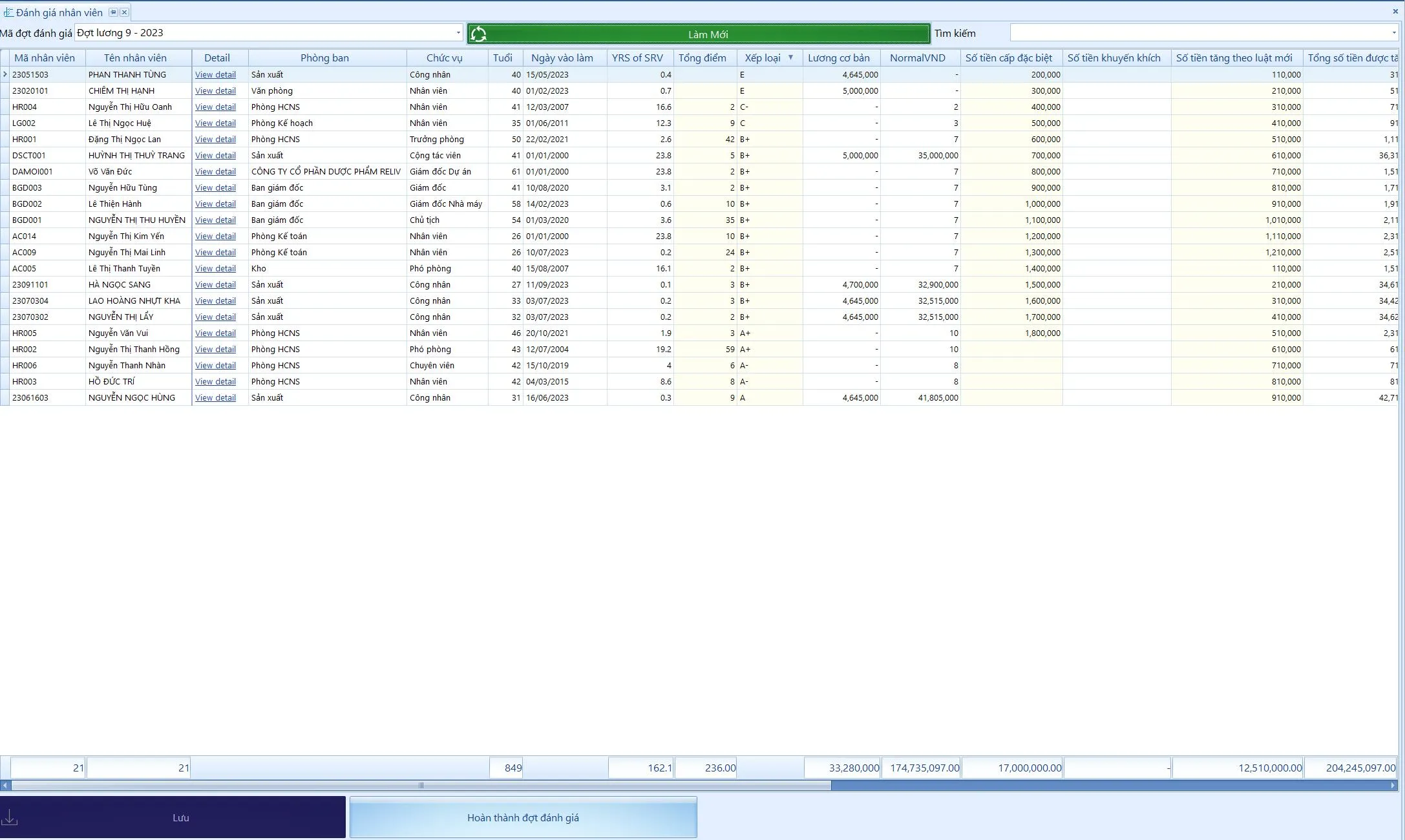The width and height of the screenshot is (1405, 840).
Task: Click the Lương cơ bản cell 4,700,000
Action: pos(841,285)
